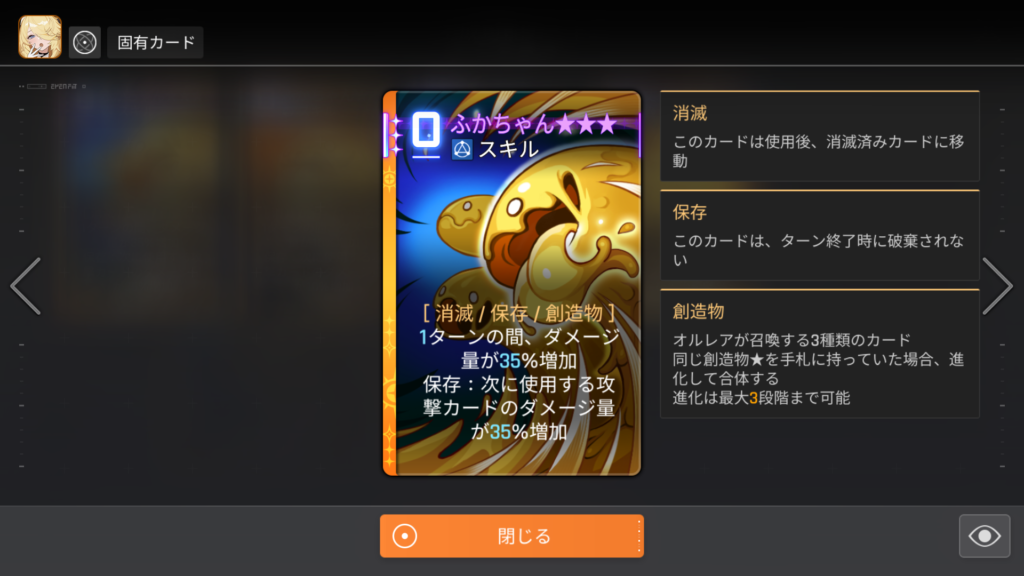Open the 消滅 keyword description panel
This screenshot has width=1024, height=576.
(820, 136)
